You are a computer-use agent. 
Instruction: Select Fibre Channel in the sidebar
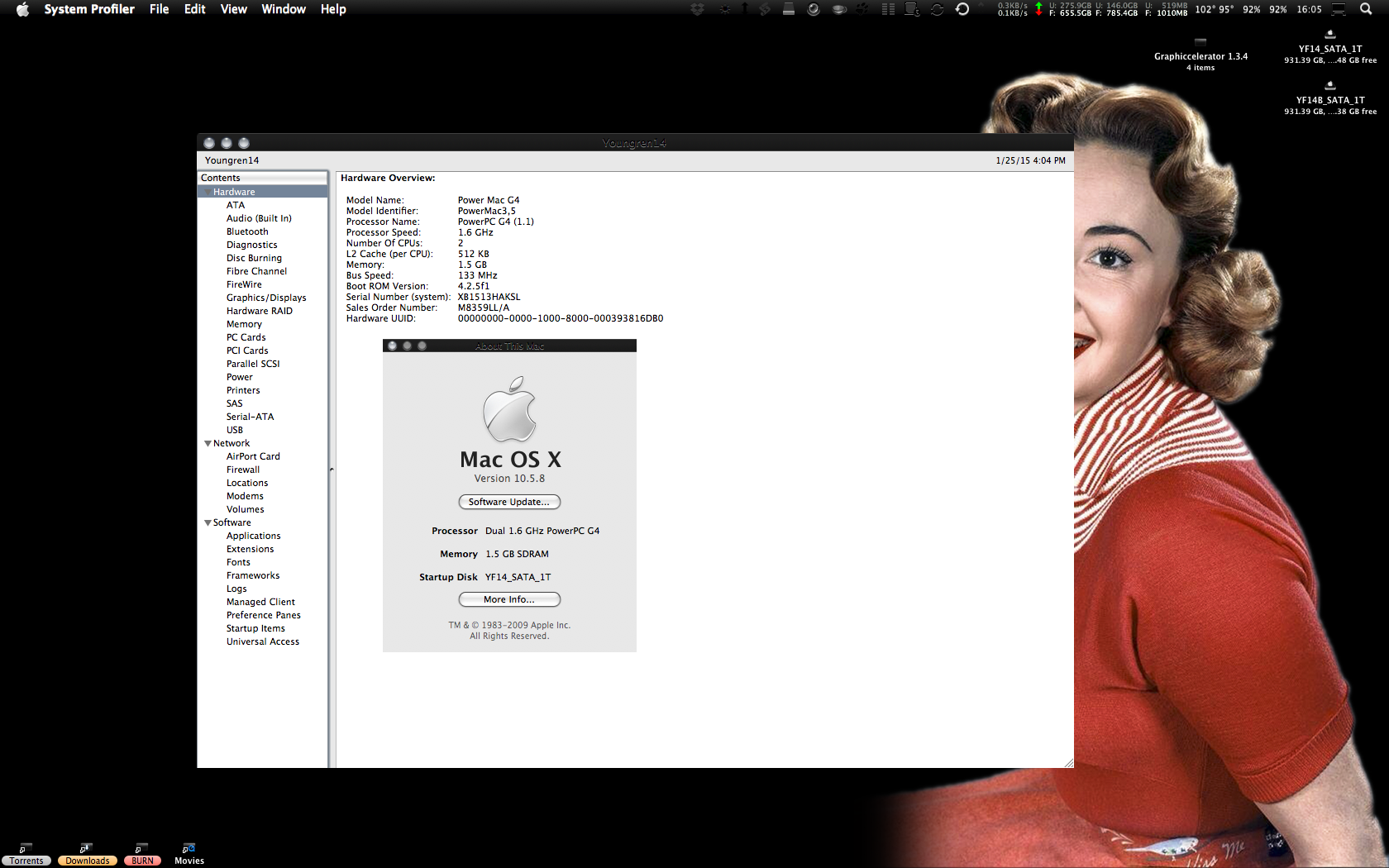click(256, 271)
